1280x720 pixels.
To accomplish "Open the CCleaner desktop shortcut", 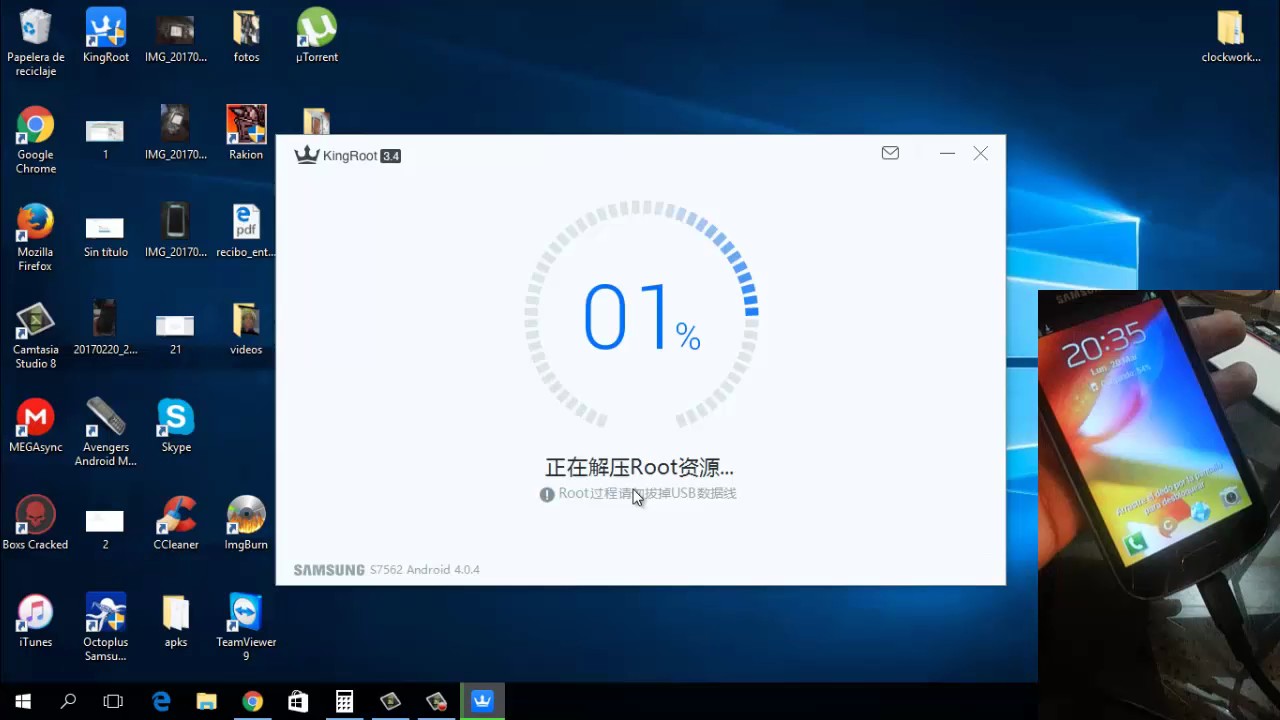I will click(x=176, y=523).
